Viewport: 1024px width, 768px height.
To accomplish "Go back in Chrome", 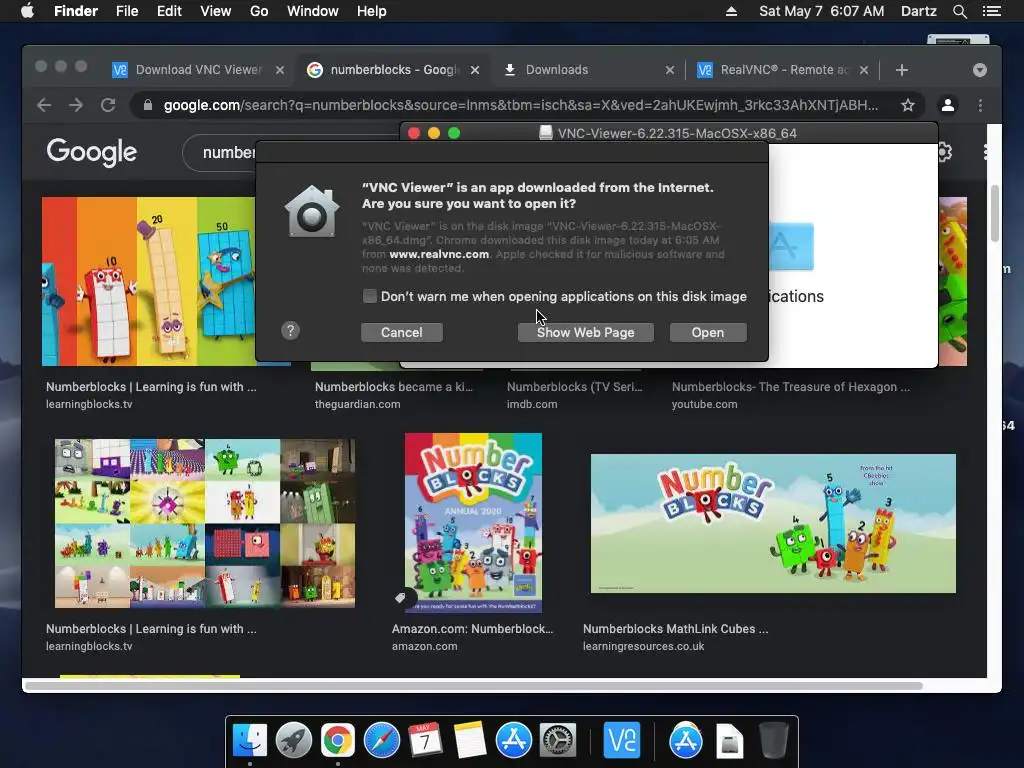I will click(x=44, y=105).
